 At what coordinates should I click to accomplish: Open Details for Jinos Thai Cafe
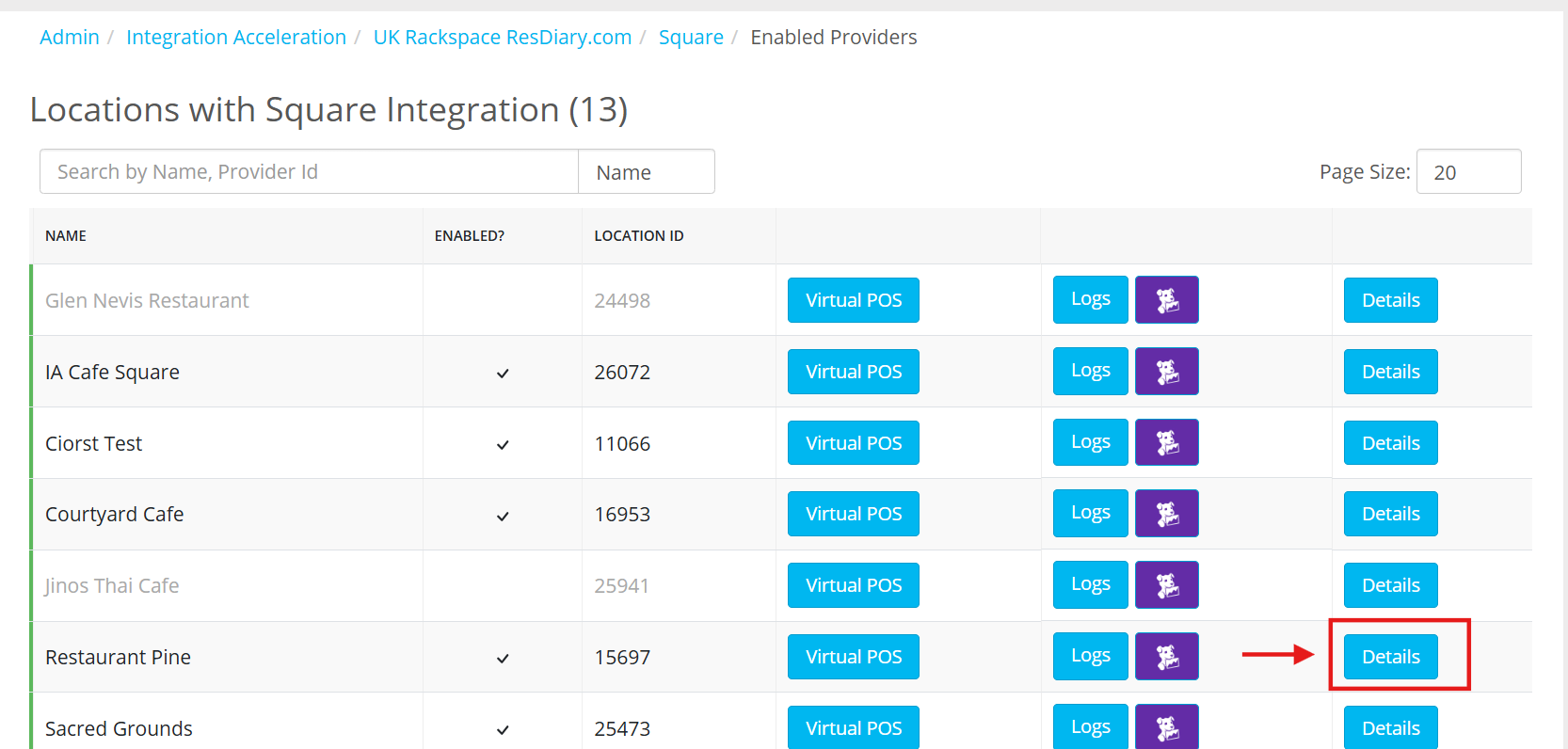(x=1391, y=585)
